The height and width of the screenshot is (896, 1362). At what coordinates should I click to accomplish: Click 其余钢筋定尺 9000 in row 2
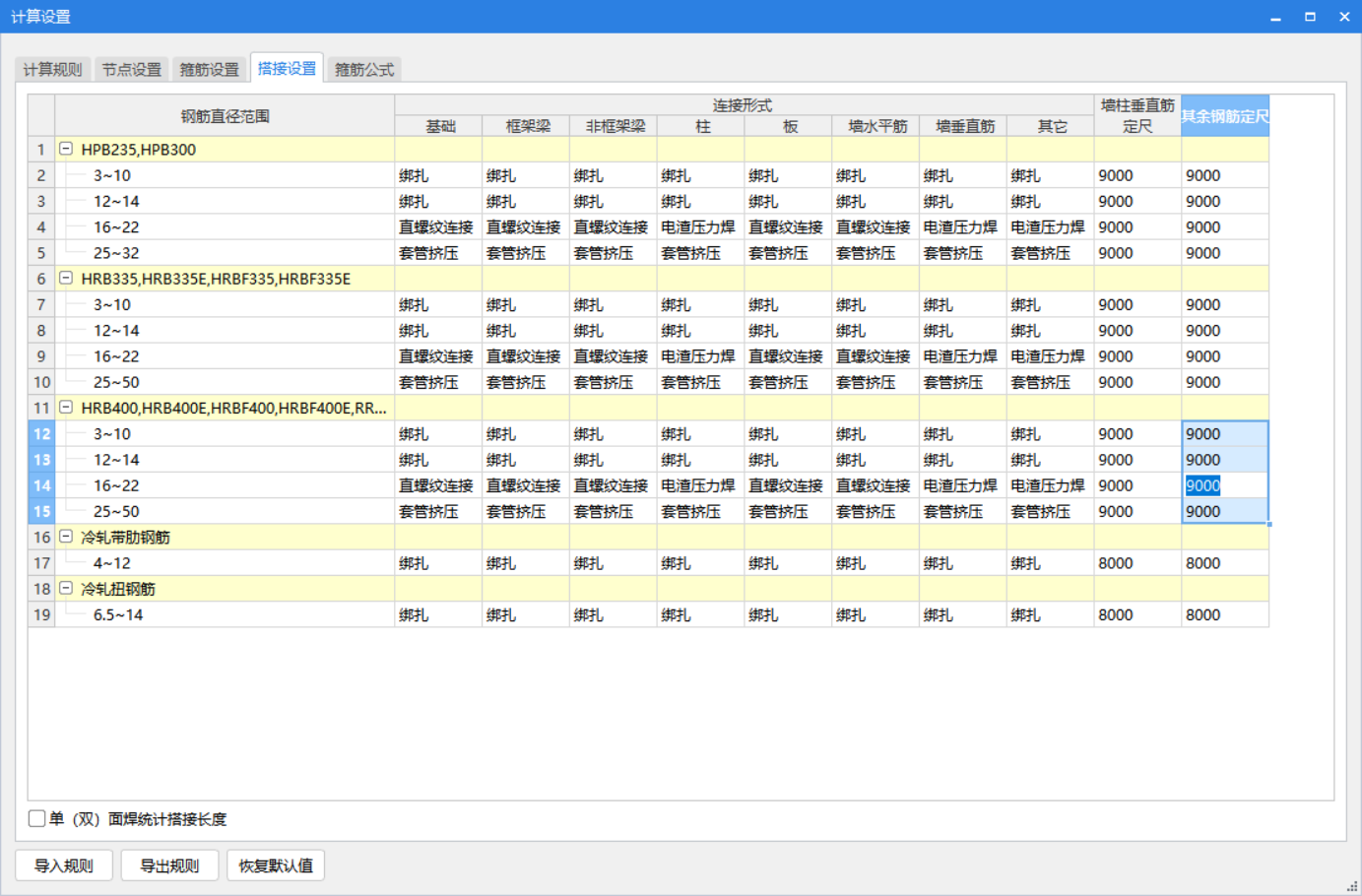tap(1225, 175)
